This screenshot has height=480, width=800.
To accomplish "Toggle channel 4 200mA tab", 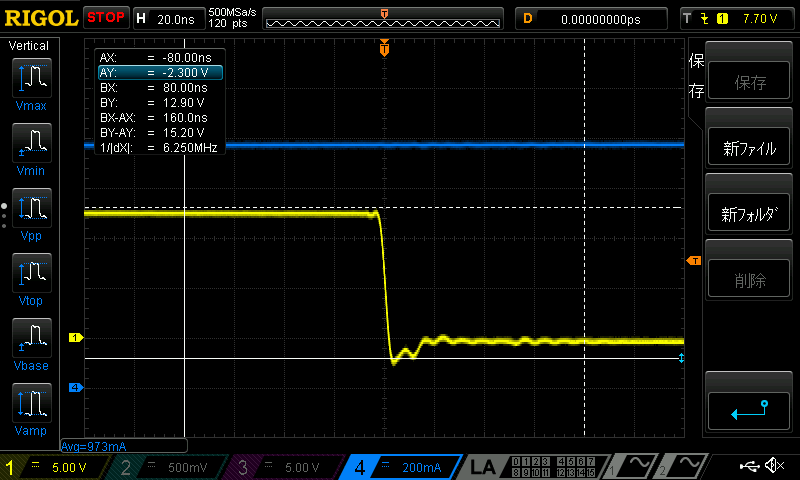I will [x=401, y=467].
